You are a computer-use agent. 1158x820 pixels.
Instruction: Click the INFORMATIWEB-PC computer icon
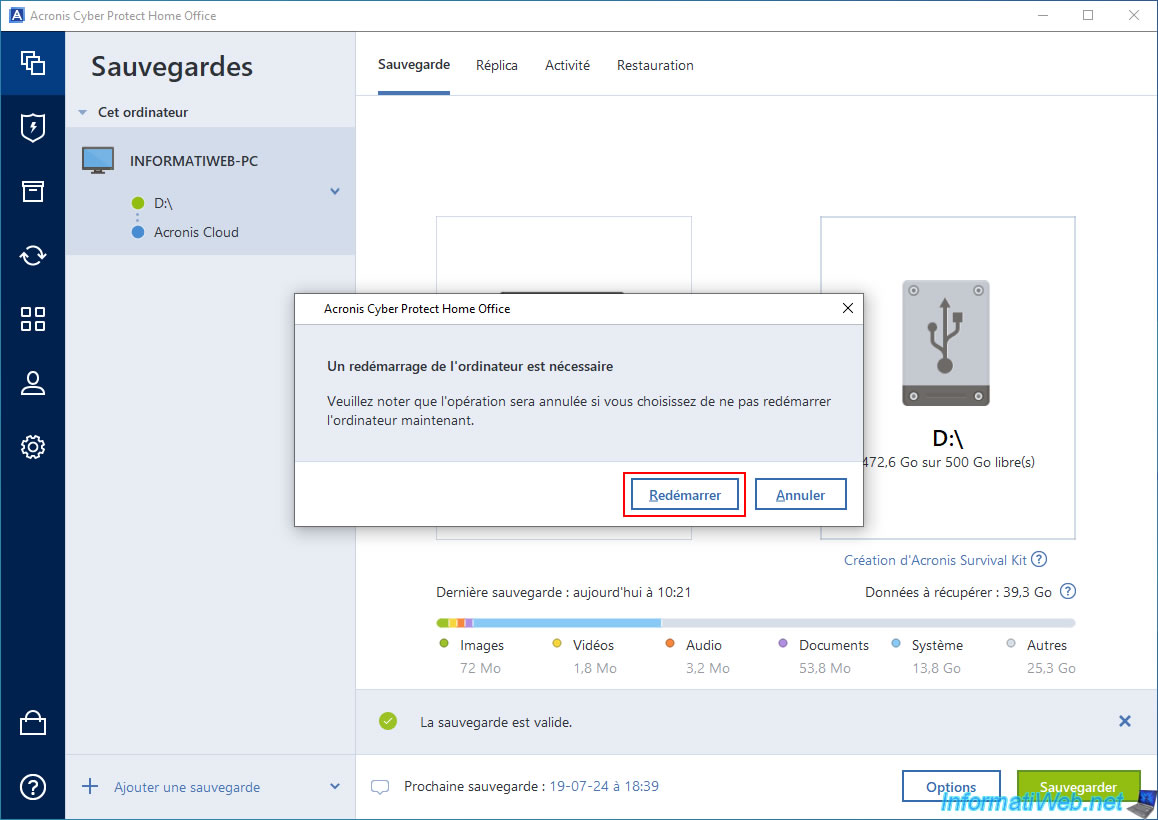click(x=97, y=160)
